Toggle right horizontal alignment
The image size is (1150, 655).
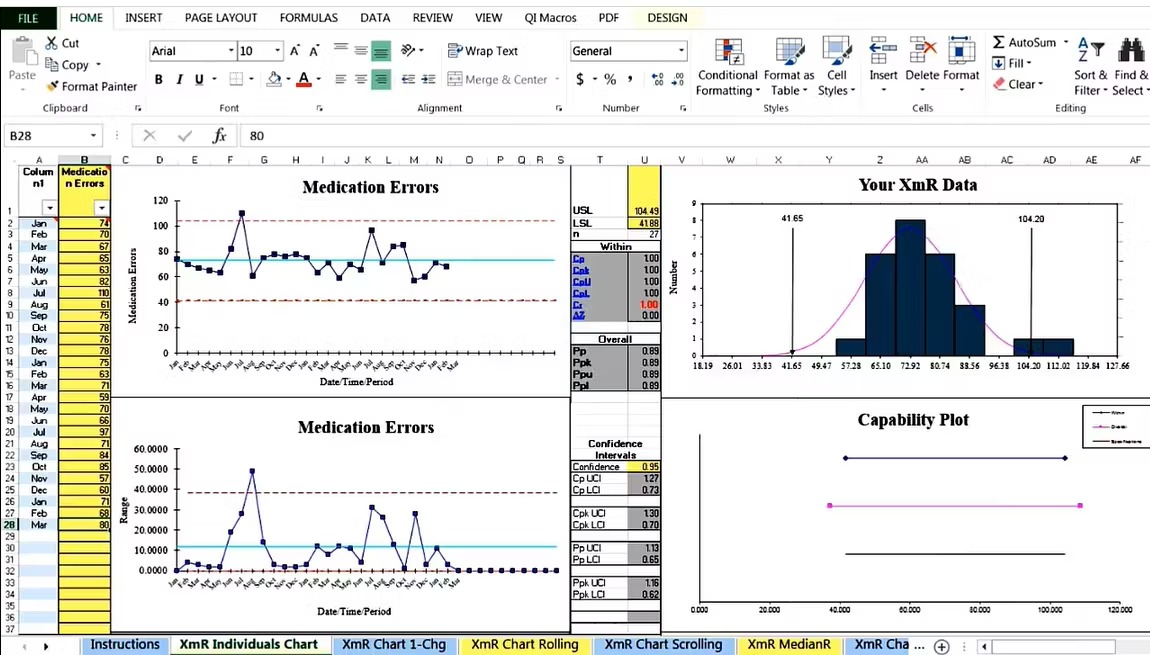[381, 79]
